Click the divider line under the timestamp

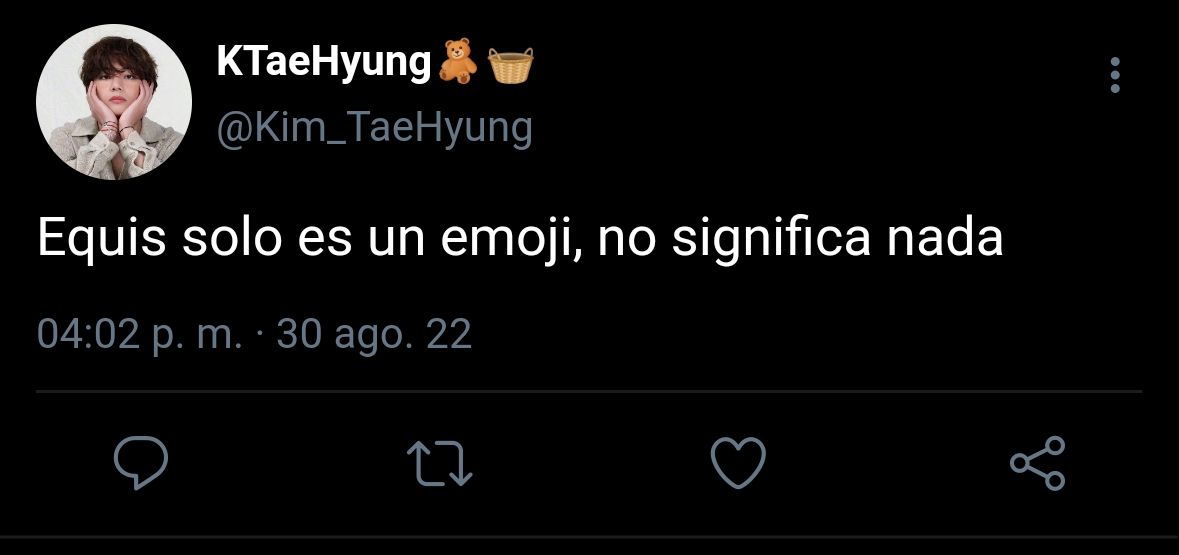[x=589, y=392]
